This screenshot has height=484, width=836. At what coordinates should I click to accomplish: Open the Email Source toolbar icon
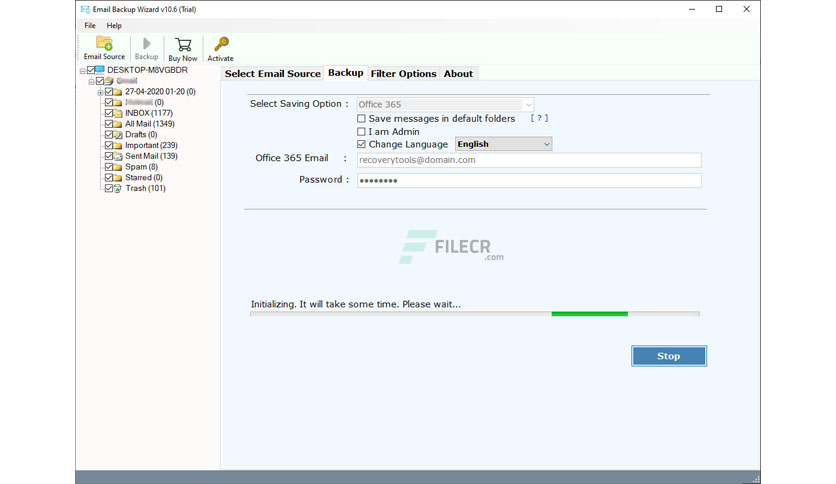[104, 44]
